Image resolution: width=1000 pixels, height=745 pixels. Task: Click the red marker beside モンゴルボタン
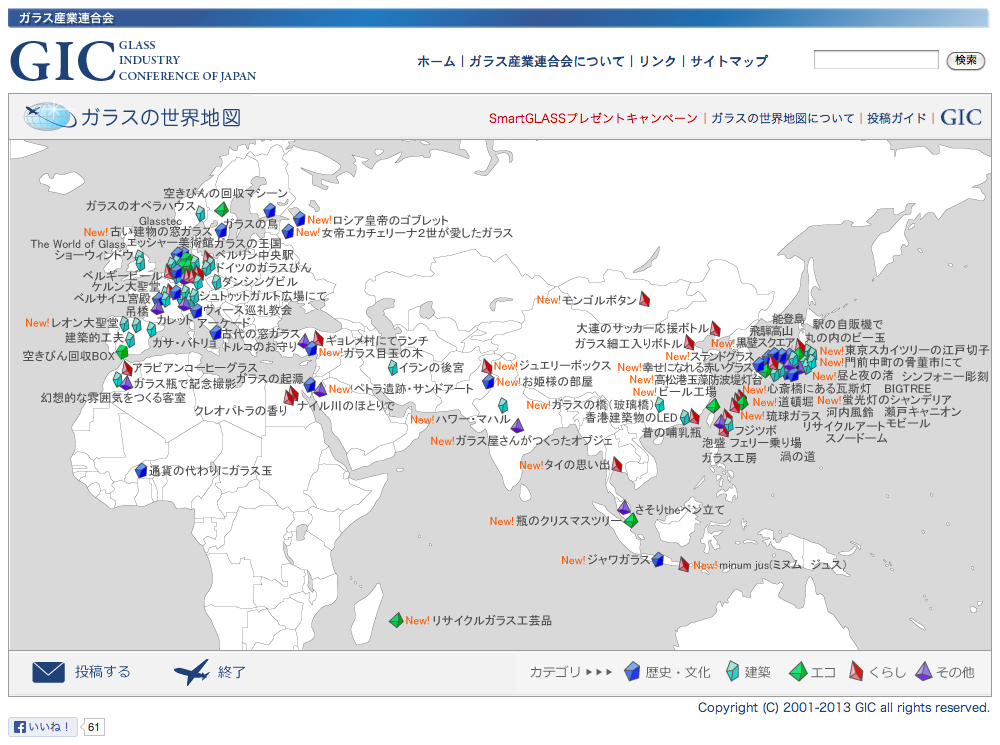pos(645,299)
